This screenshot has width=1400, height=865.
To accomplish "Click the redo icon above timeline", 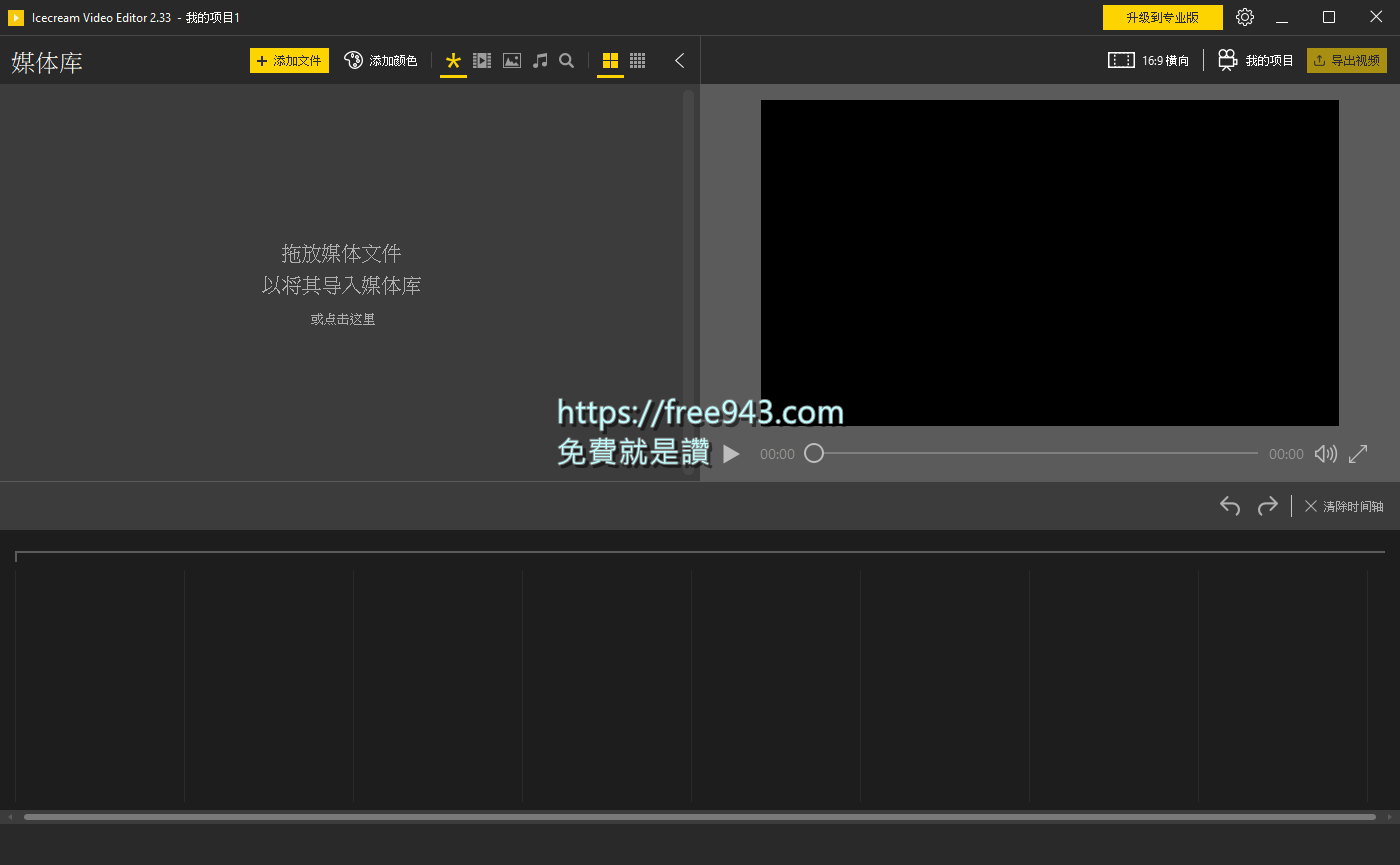I will point(1267,506).
